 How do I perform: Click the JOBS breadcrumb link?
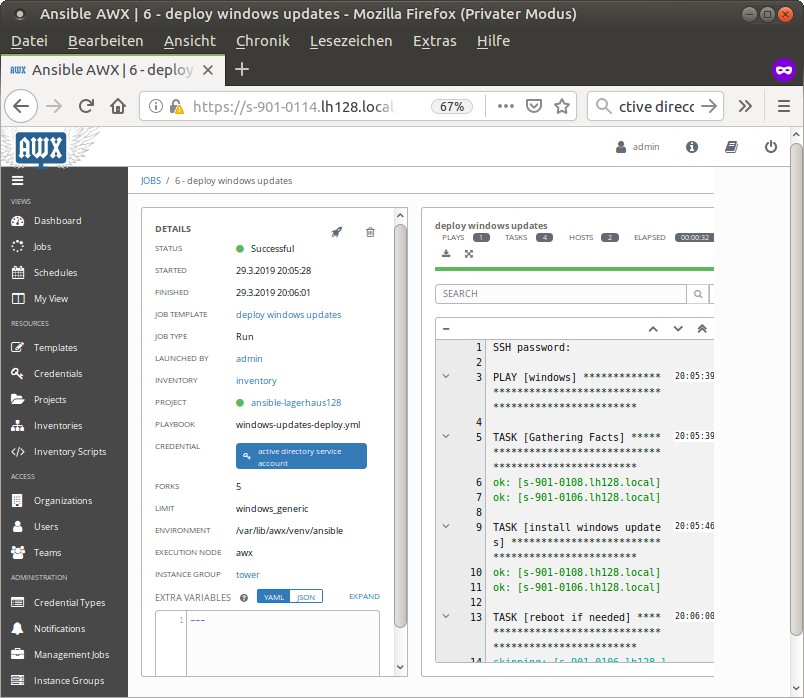point(151,181)
